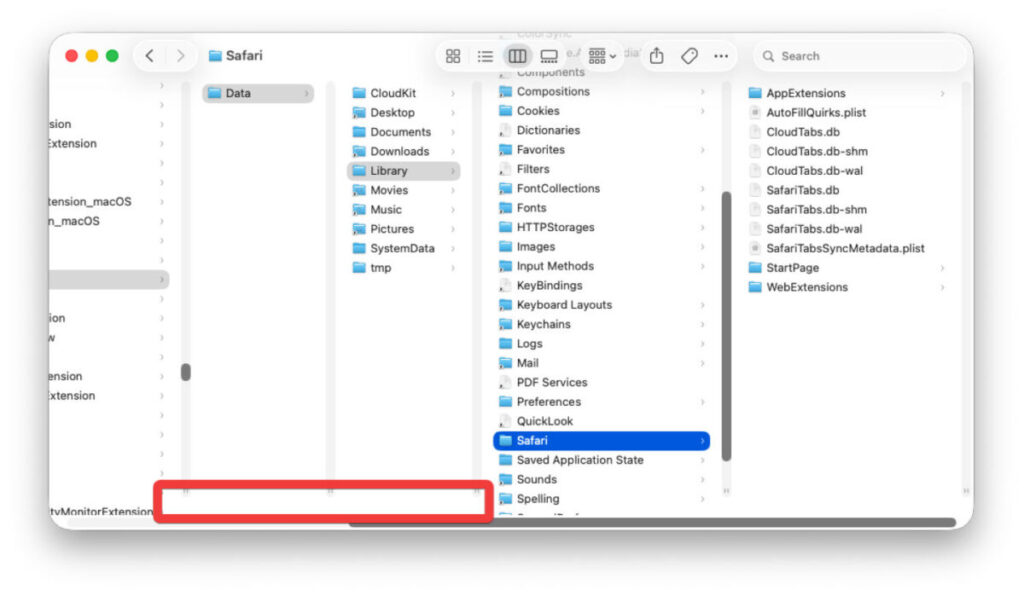The width and height of the screenshot is (1024, 596).
Task: Open the Documents folder
Action: click(404, 132)
